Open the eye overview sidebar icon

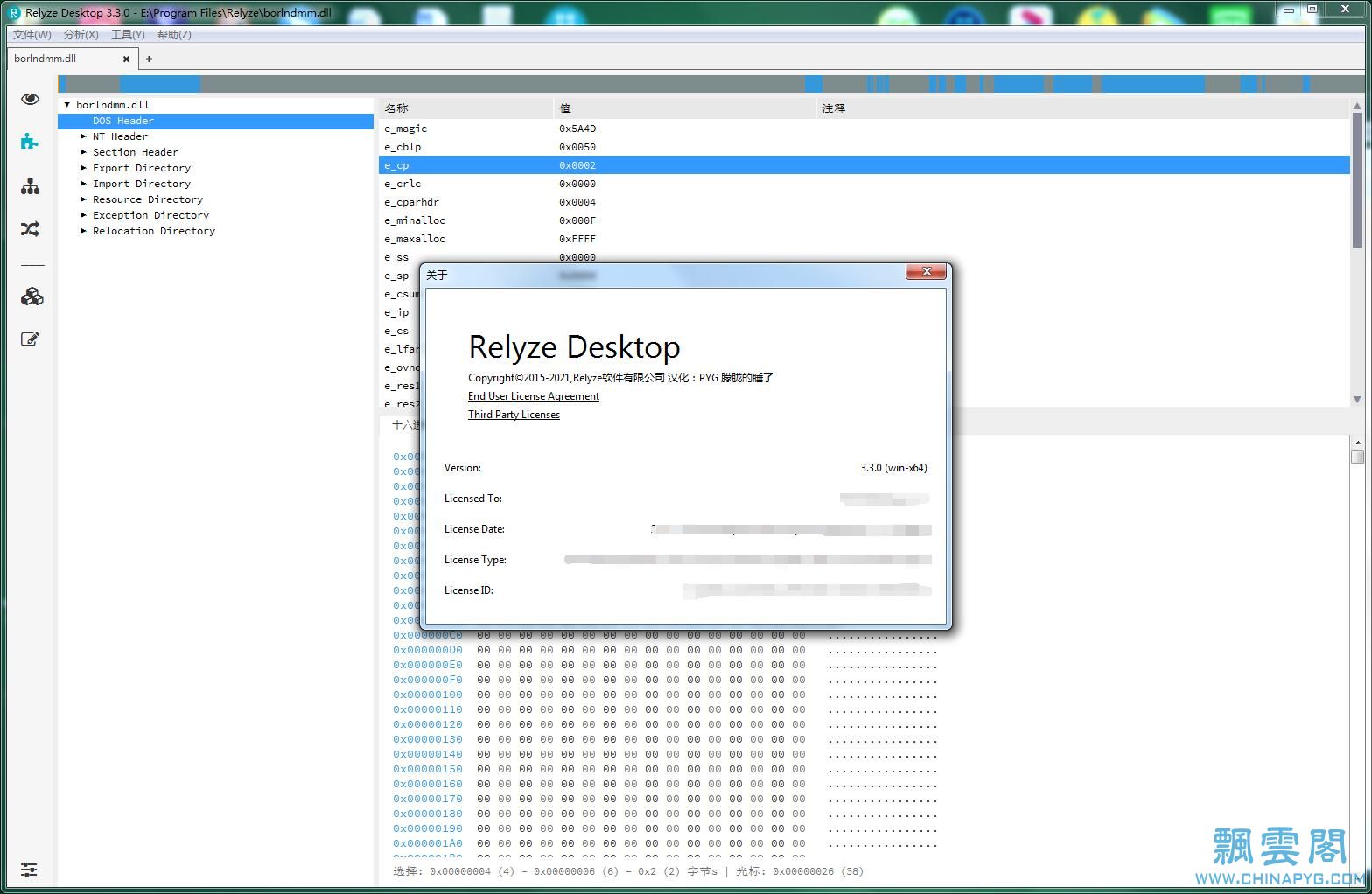(x=31, y=99)
